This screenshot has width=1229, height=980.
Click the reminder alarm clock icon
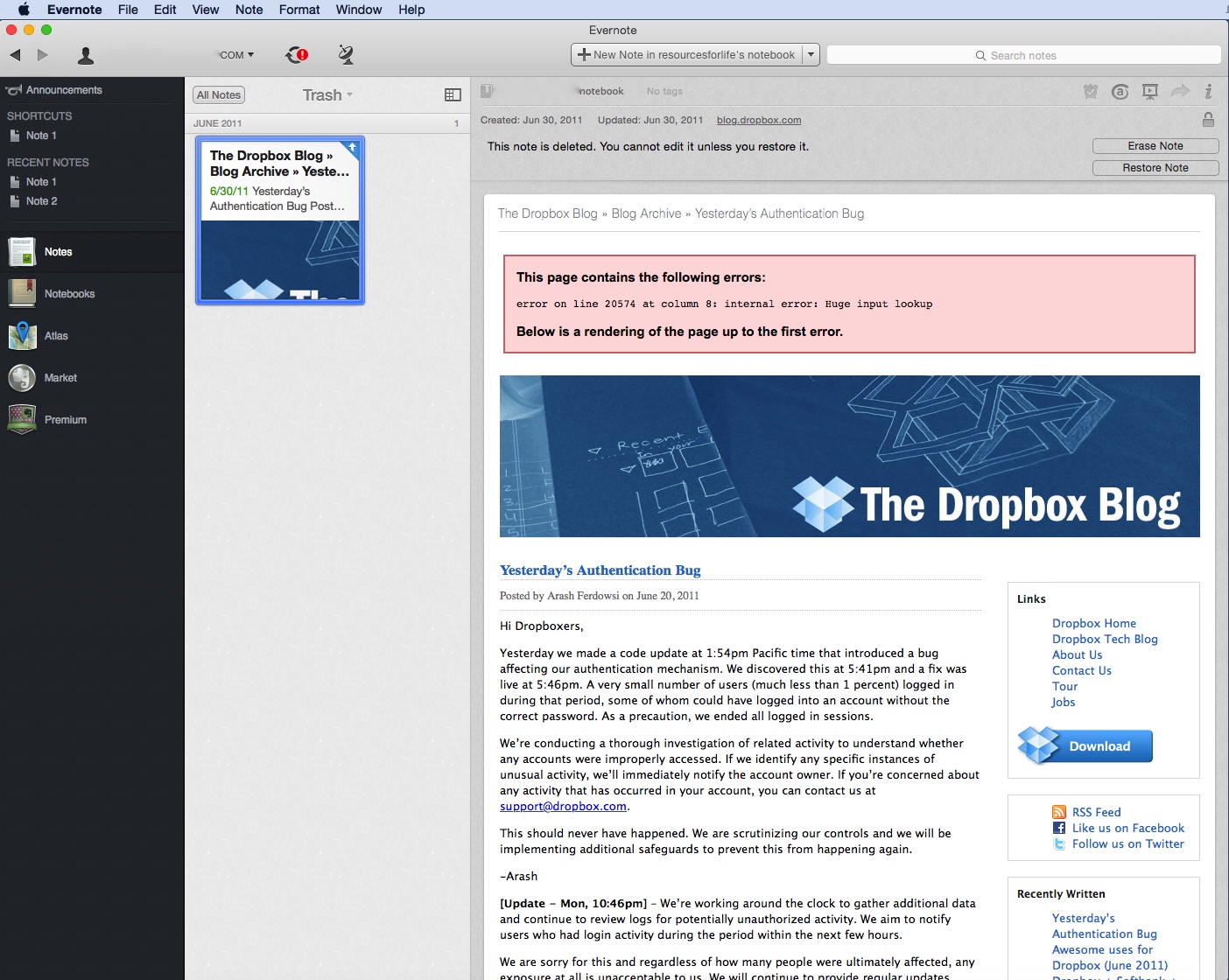point(1091,91)
